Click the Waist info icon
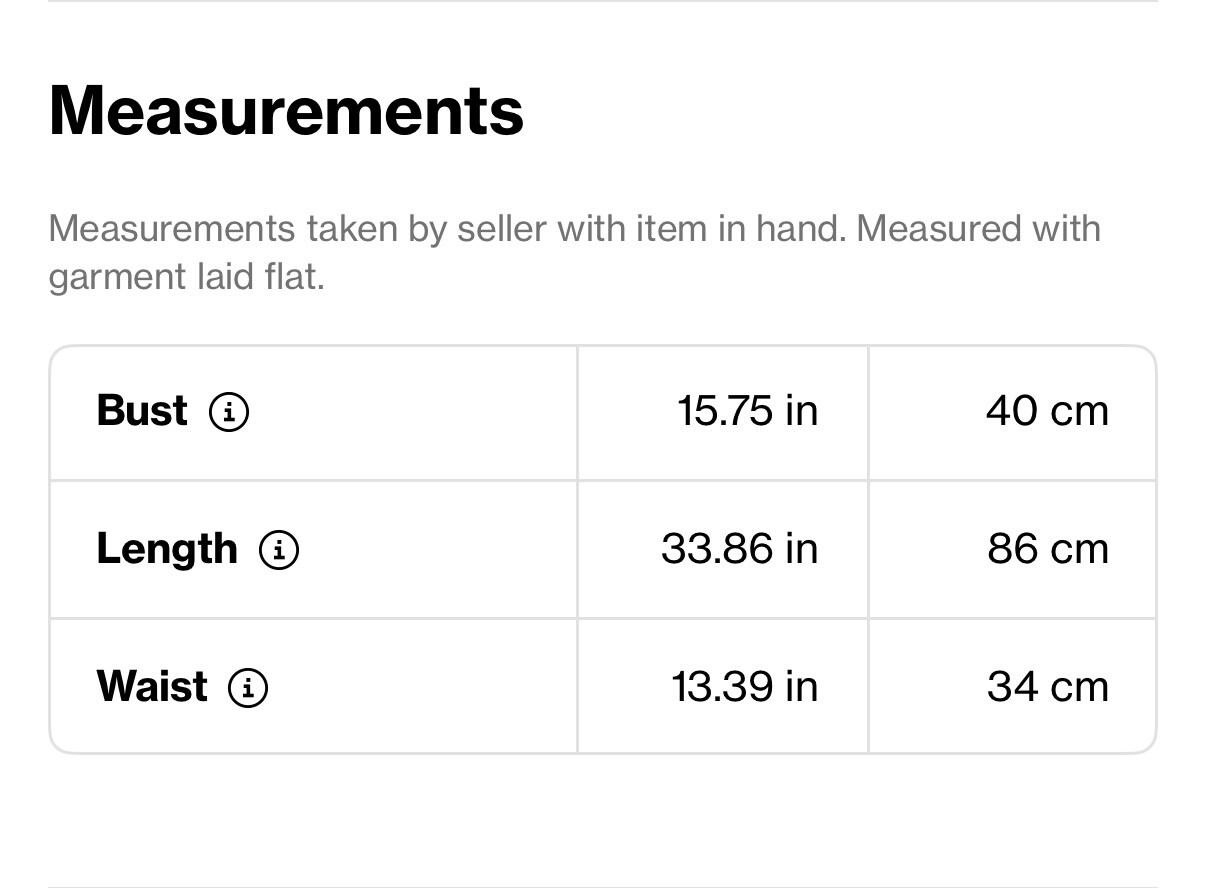Screen dimensions: 1206x888 (248, 687)
